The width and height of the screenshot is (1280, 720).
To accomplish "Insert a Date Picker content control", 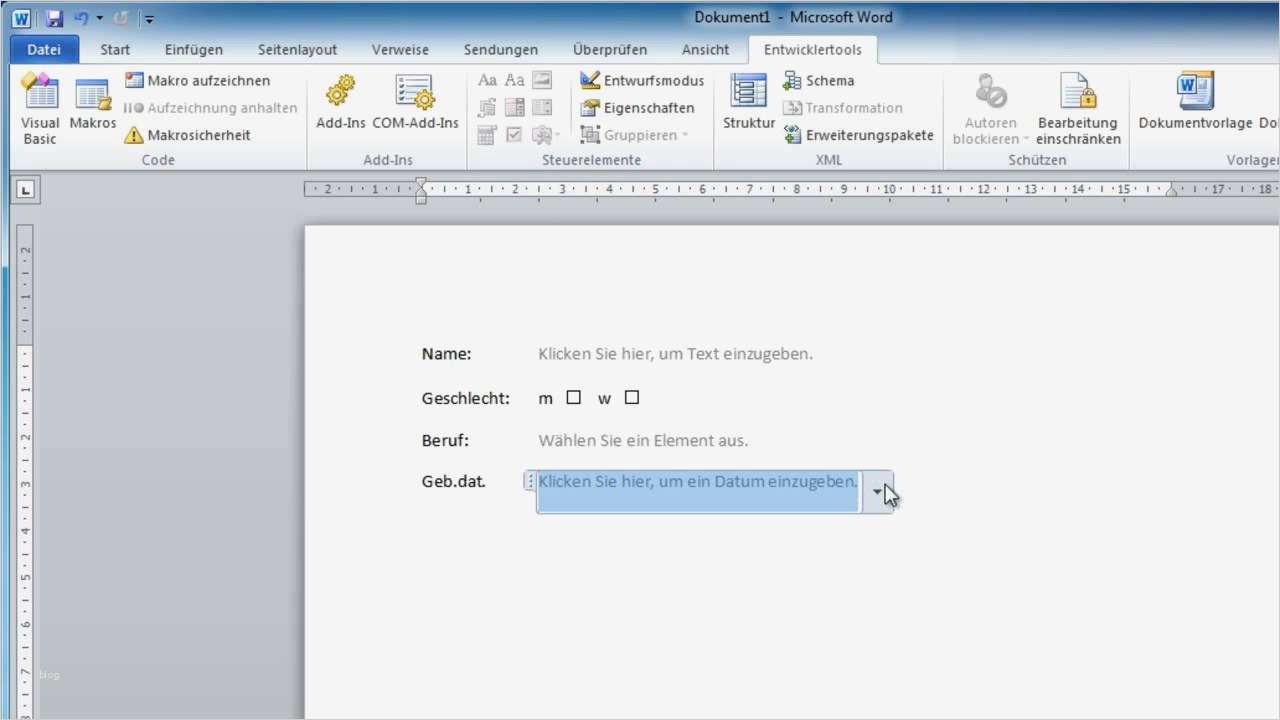I will pos(487,134).
